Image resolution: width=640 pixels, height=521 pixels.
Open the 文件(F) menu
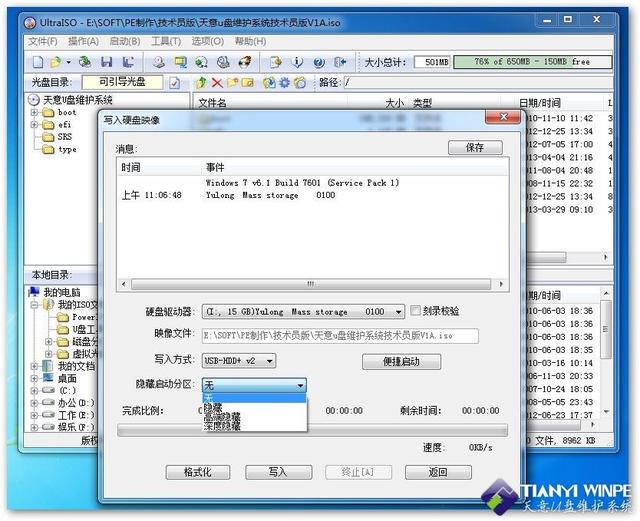click(42, 41)
